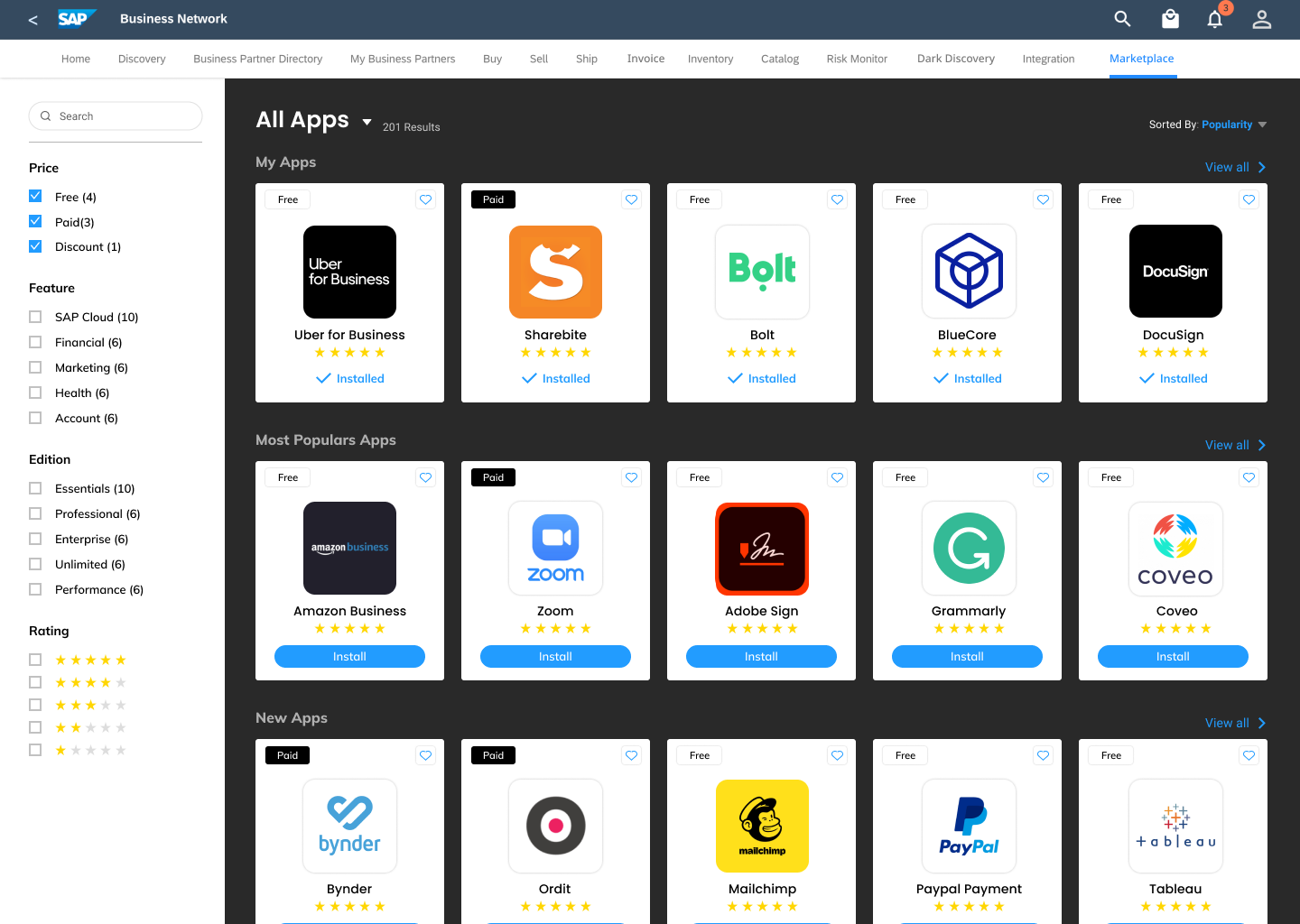The width and height of the screenshot is (1300, 924).
Task: Check the Essentials edition filter
Action: pyautogui.click(x=35, y=488)
